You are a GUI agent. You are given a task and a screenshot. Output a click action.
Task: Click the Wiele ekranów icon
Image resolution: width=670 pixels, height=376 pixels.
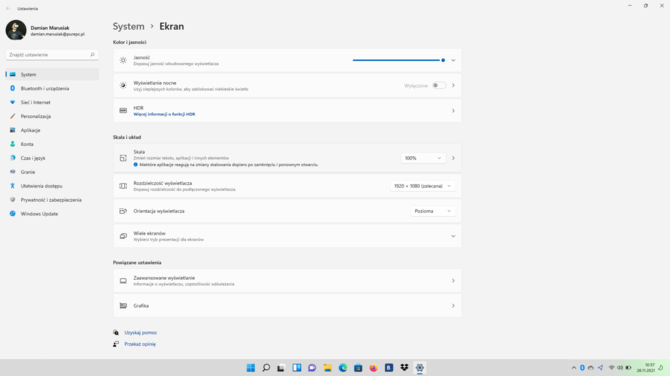click(123, 236)
